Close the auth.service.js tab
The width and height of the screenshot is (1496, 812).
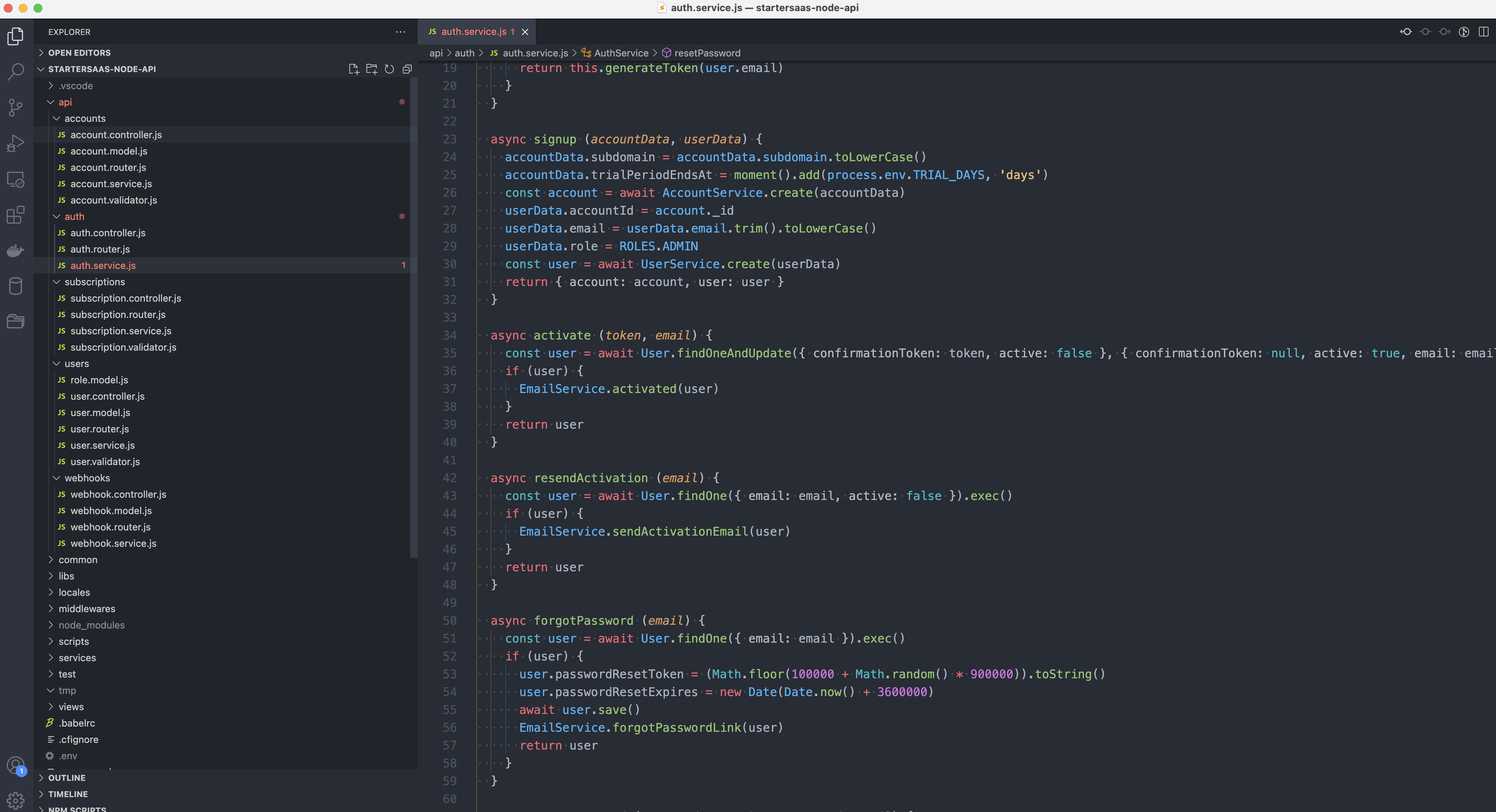point(525,32)
